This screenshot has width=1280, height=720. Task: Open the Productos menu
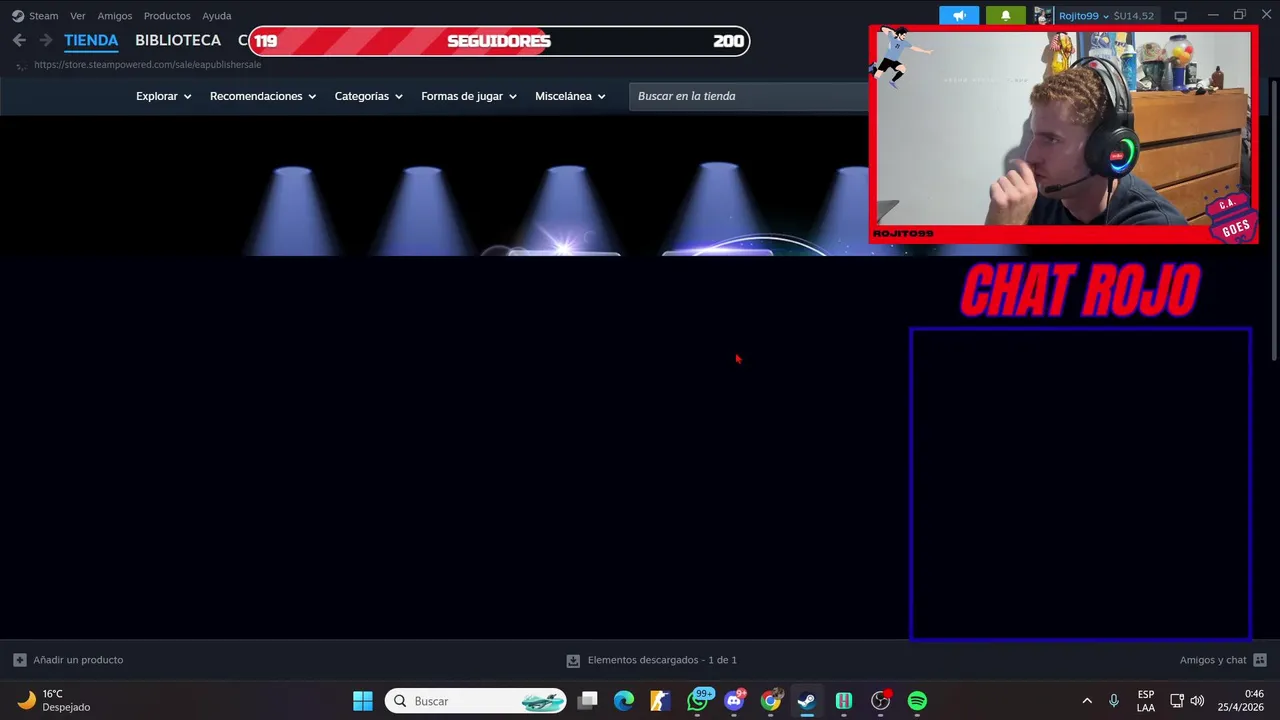167,16
